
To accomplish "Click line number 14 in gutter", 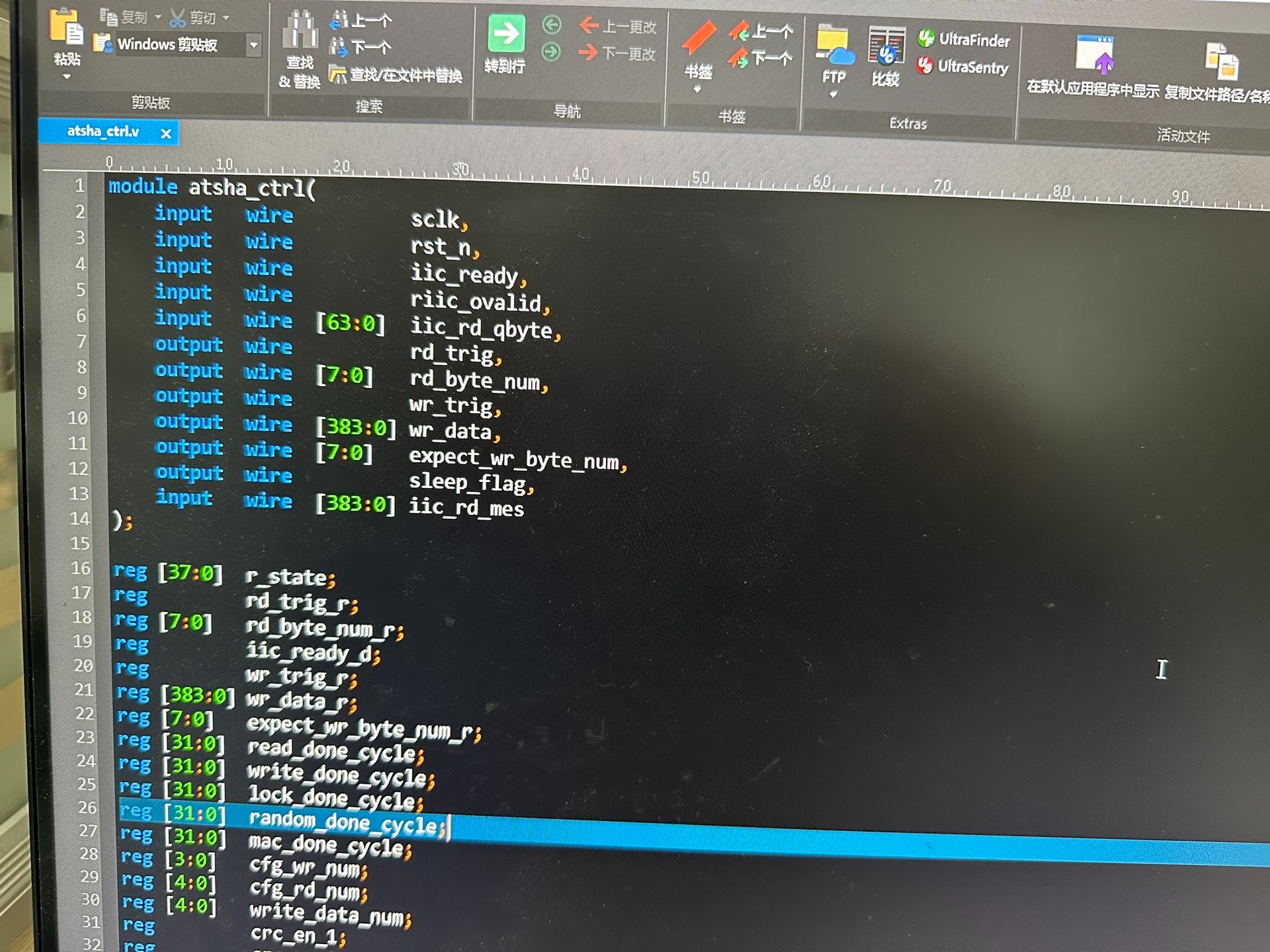I will tap(79, 518).
